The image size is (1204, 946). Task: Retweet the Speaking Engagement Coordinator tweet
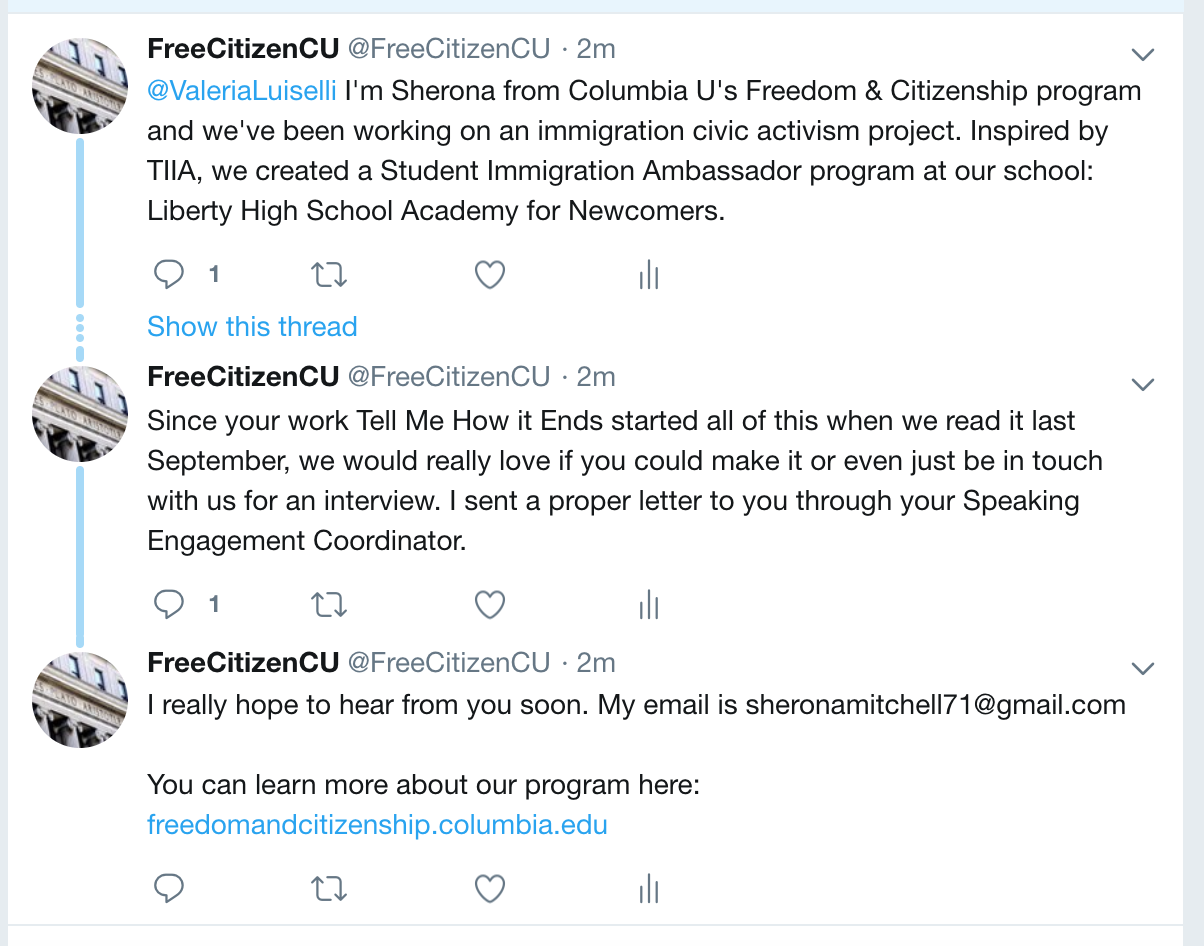329,604
